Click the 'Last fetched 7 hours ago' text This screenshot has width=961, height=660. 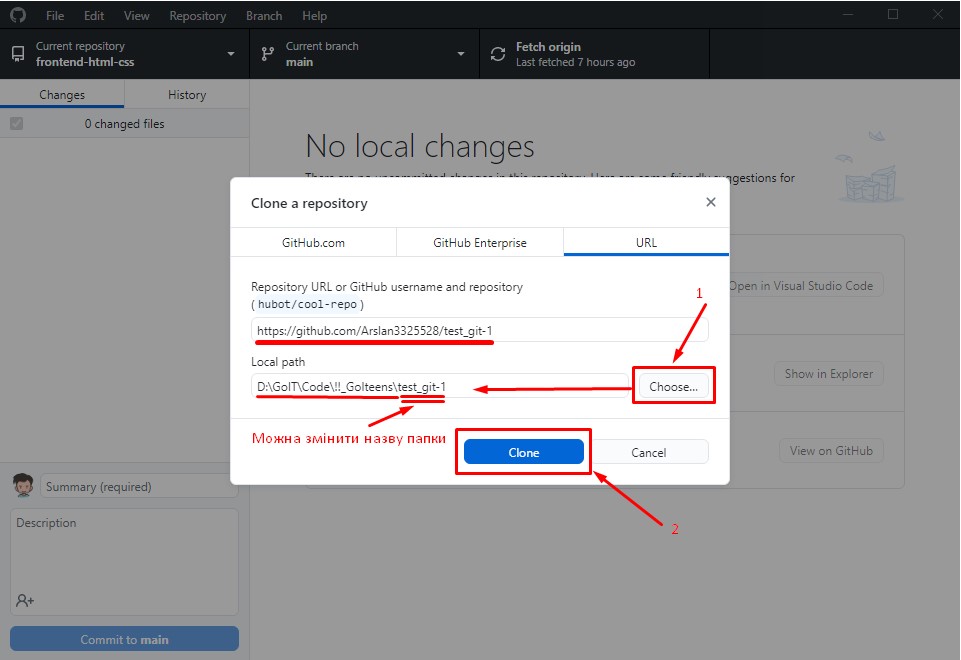(575, 62)
